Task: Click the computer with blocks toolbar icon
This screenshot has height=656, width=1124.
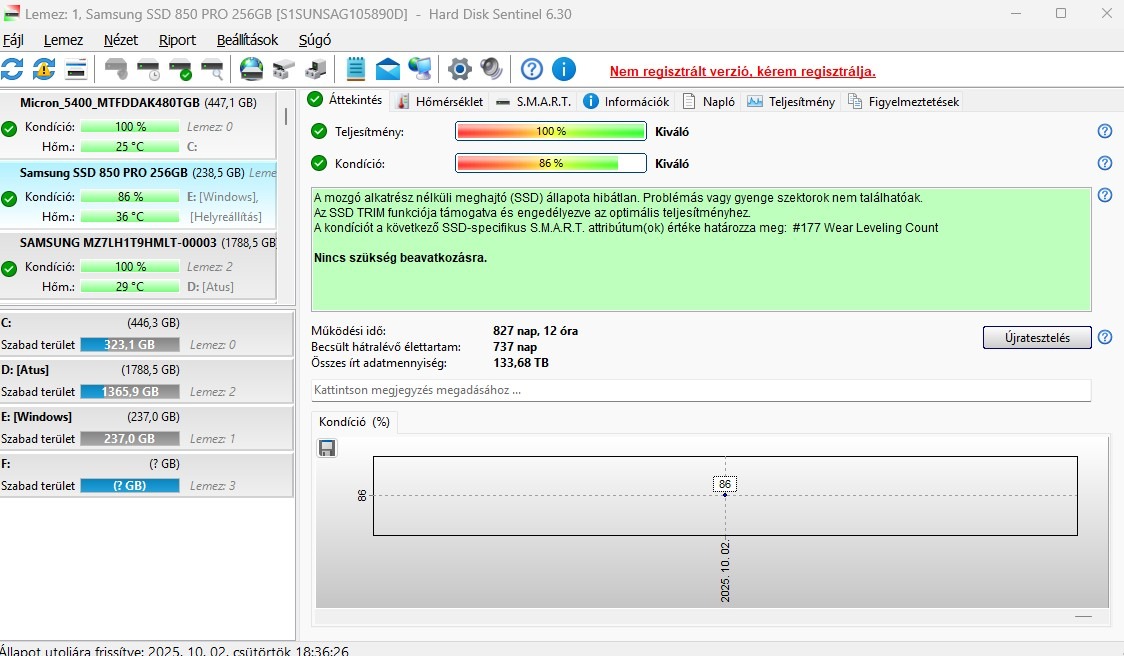Action: (x=315, y=69)
